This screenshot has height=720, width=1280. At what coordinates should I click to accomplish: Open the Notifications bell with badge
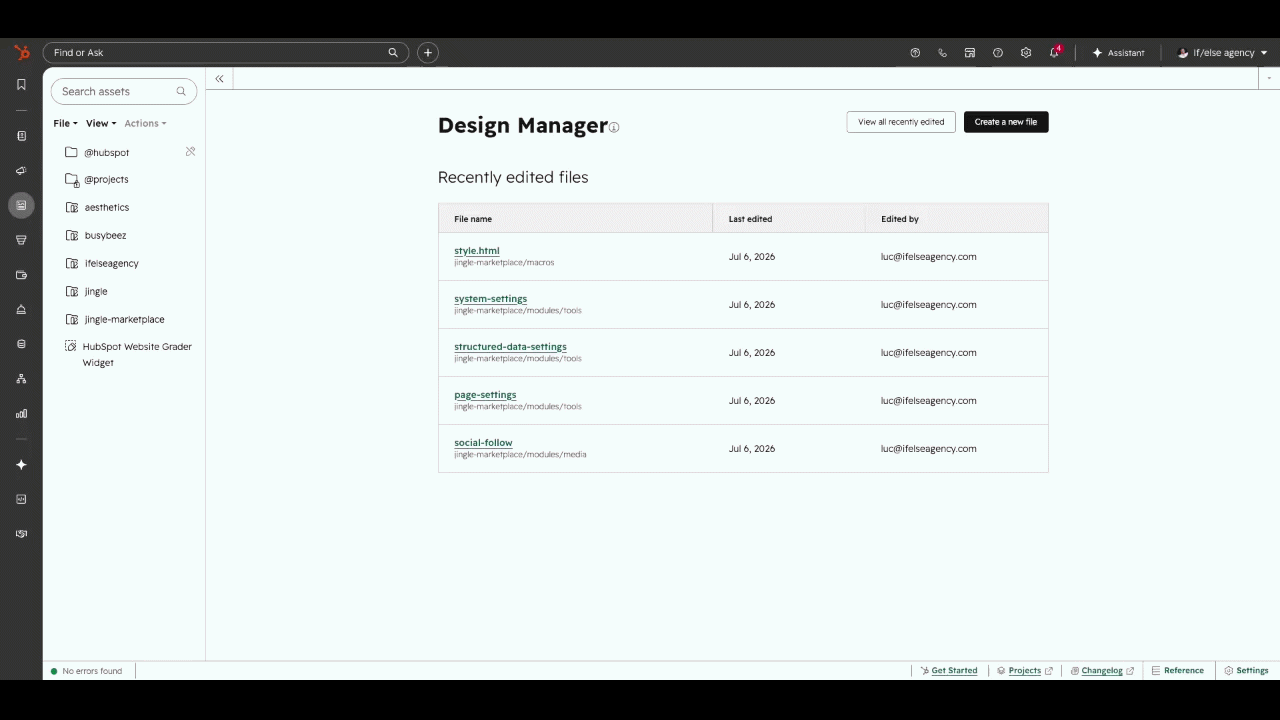tap(1055, 52)
